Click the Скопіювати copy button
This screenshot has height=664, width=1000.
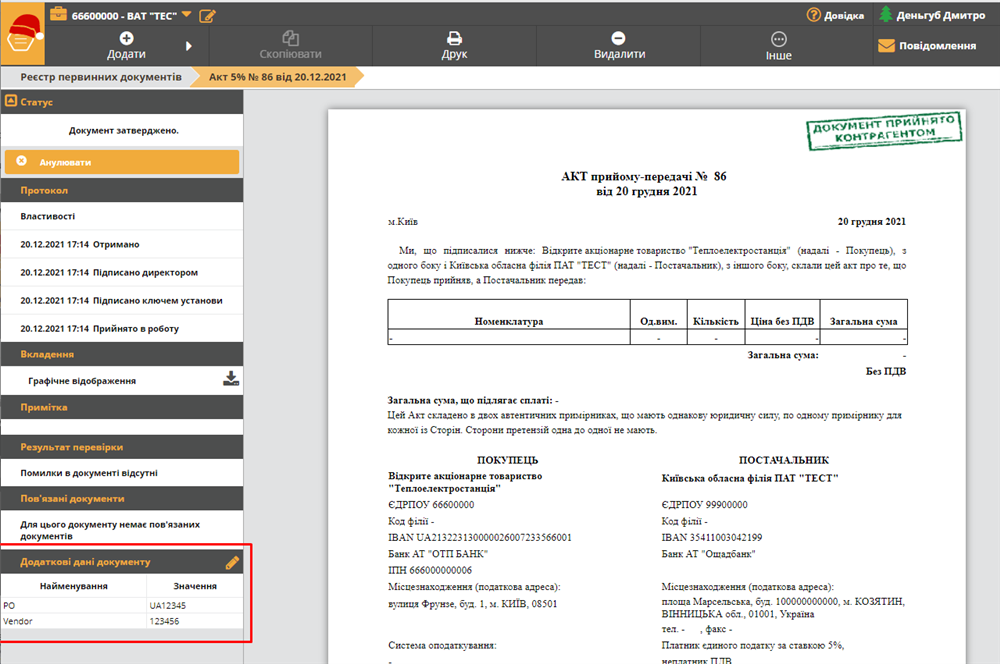coord(290,46)
